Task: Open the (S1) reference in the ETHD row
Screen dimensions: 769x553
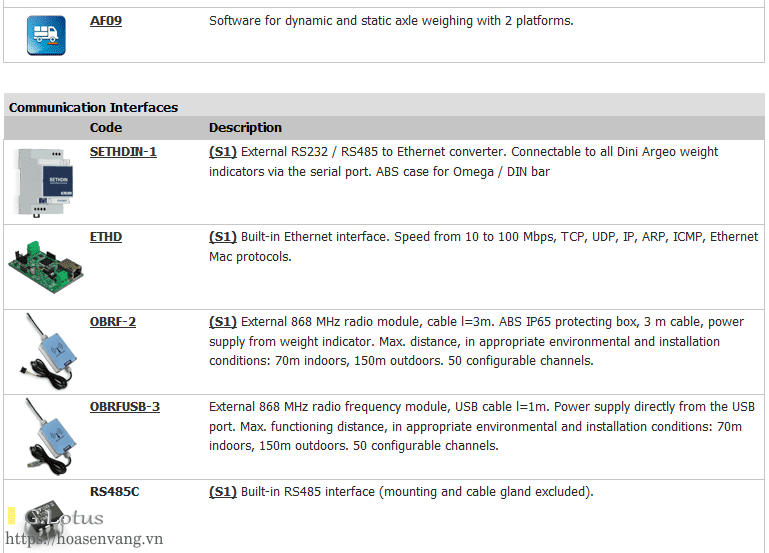Action: pyautogui.click(x=222, y=237)
